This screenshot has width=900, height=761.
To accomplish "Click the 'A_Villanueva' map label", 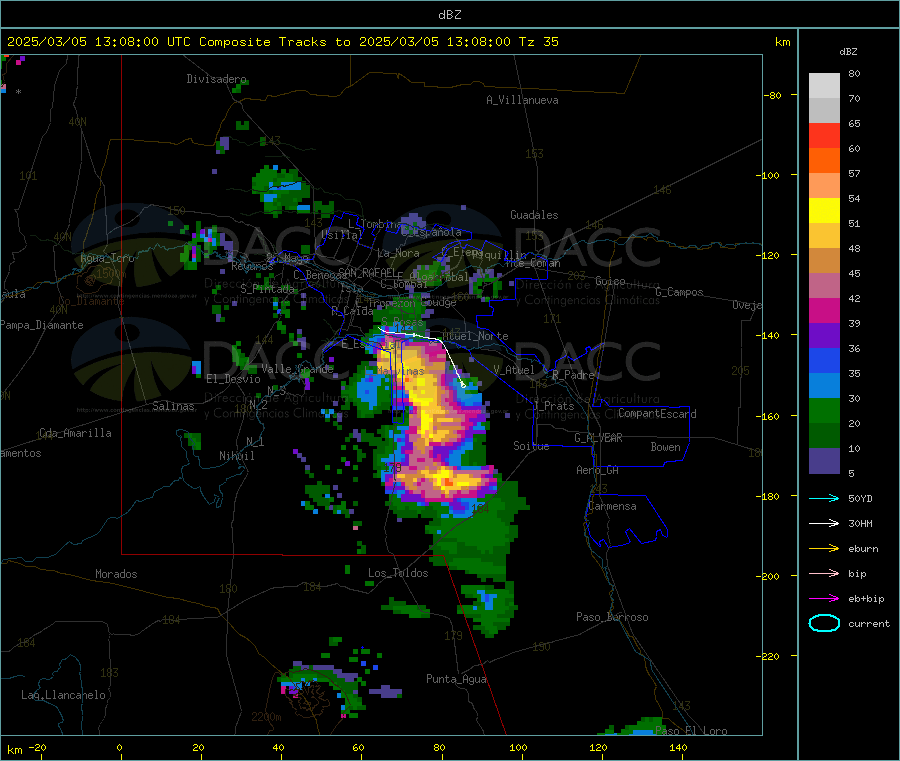I will coord(522,100).
